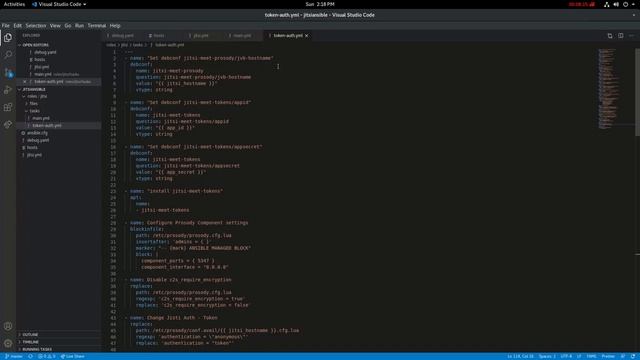Open the power icon in system tray
Viewport: 640px width, 360px height.
coord(625,4)
